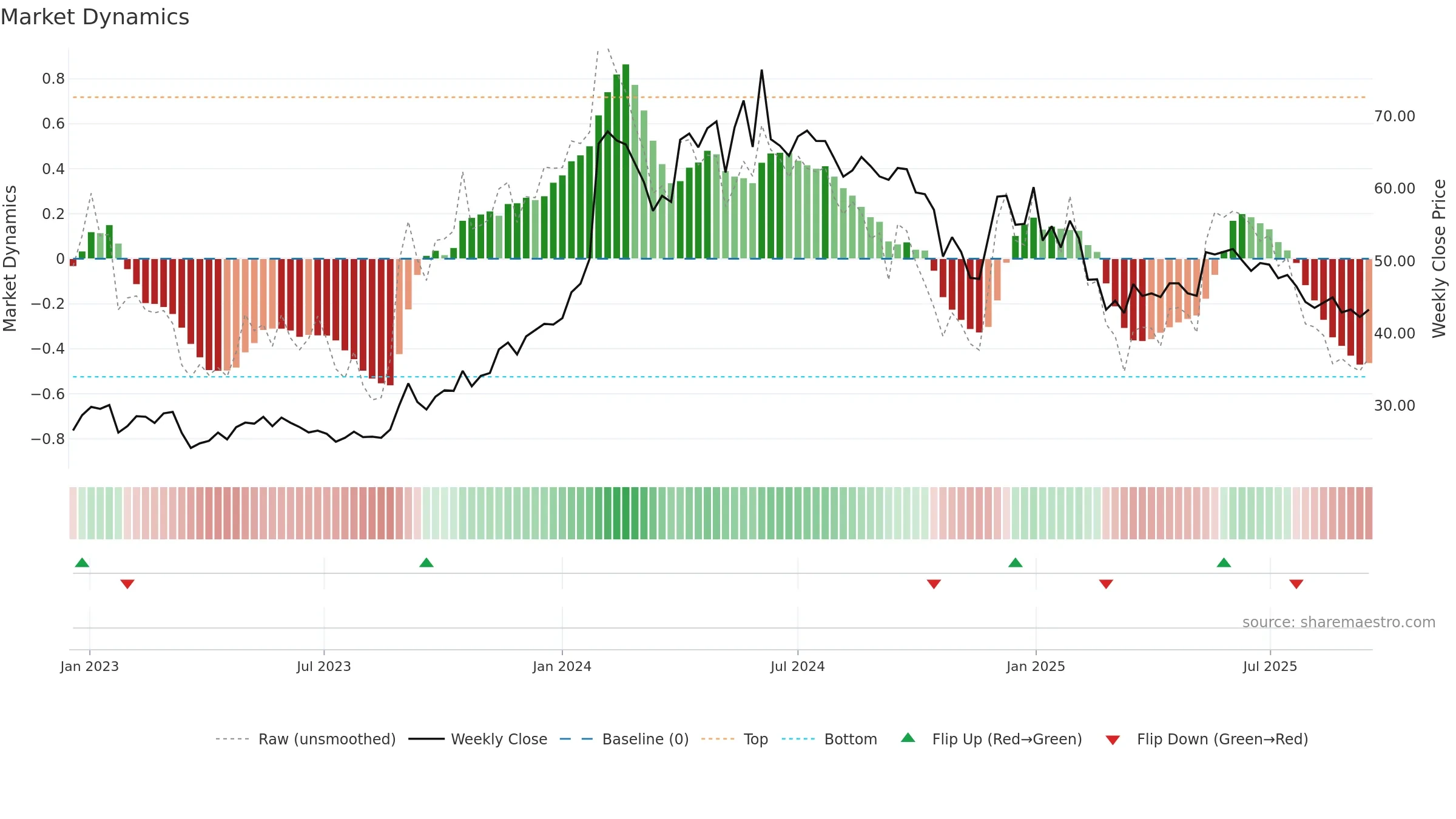Select the flip-down marker after Jan 2025
This screenshot has height=819, width=1456.
[1106, 584]
